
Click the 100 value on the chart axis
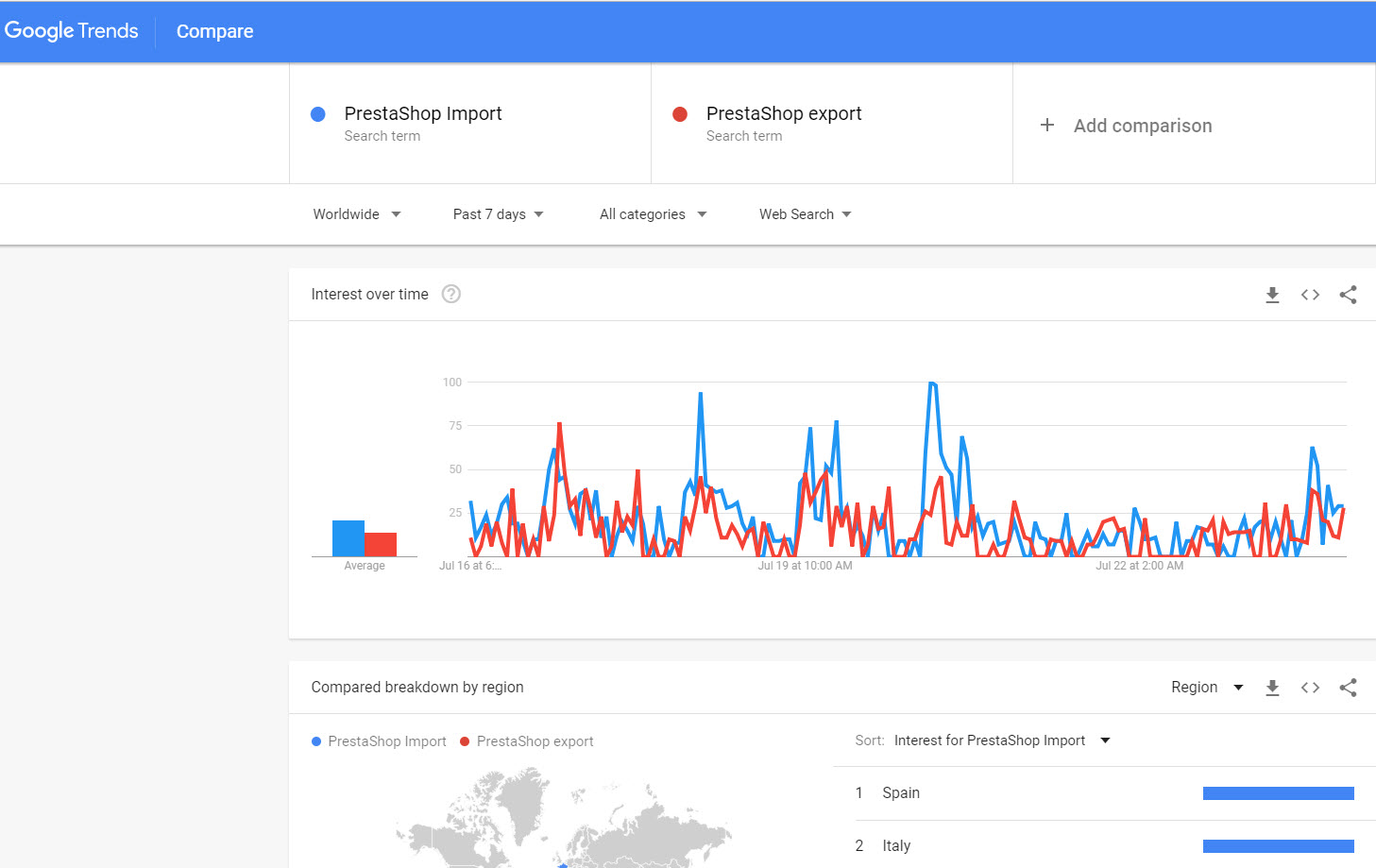[x=452, y=383]
